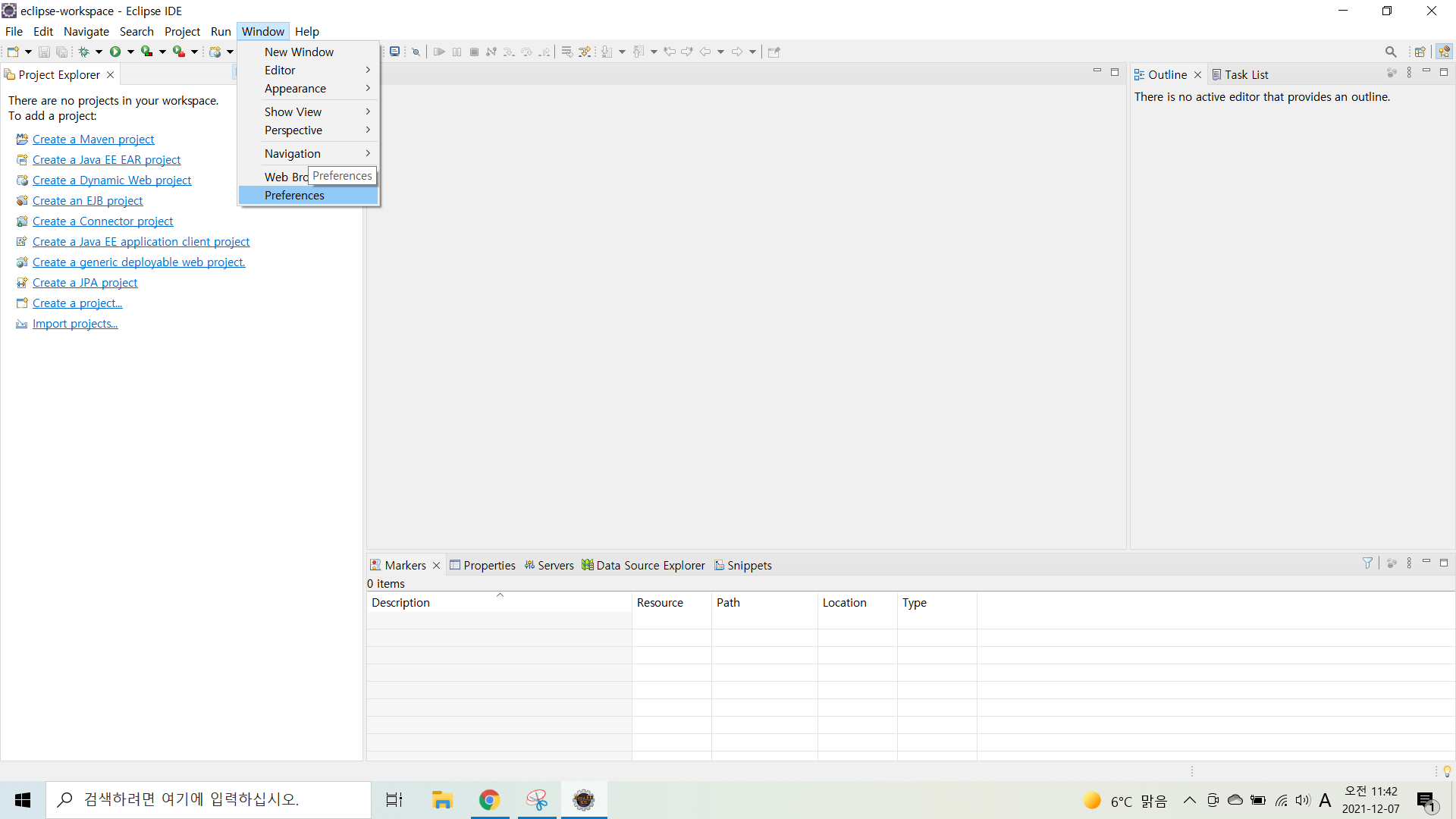Expand the Forward history dropdown arrow

pyautogui.click(x=752, y=52)
